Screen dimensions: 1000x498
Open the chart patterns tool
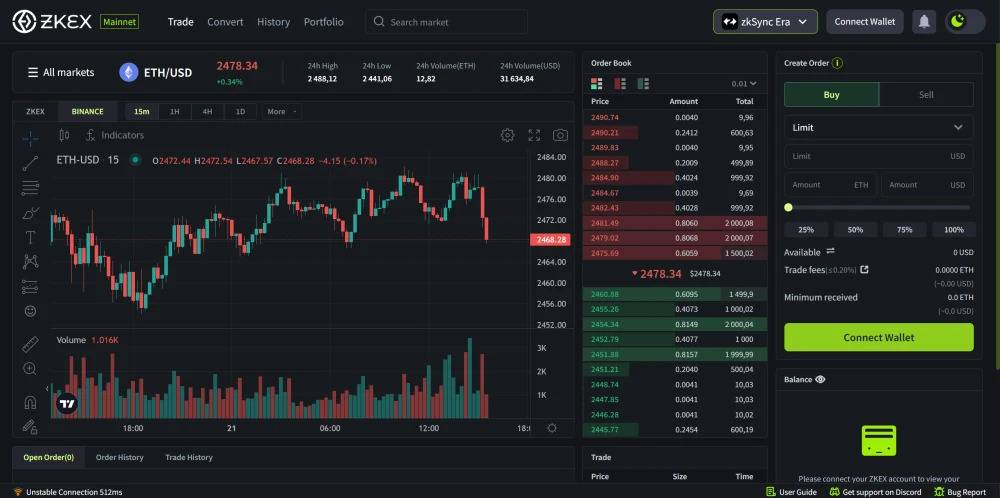coord(30,261)
